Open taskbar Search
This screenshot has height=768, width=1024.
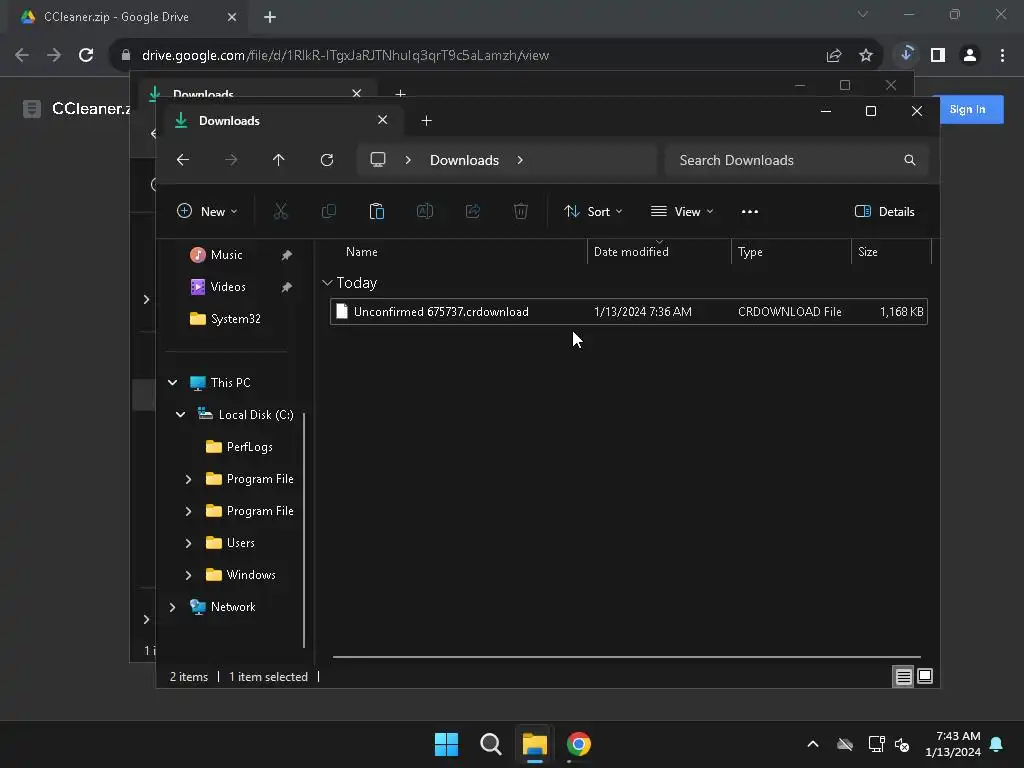490,744
